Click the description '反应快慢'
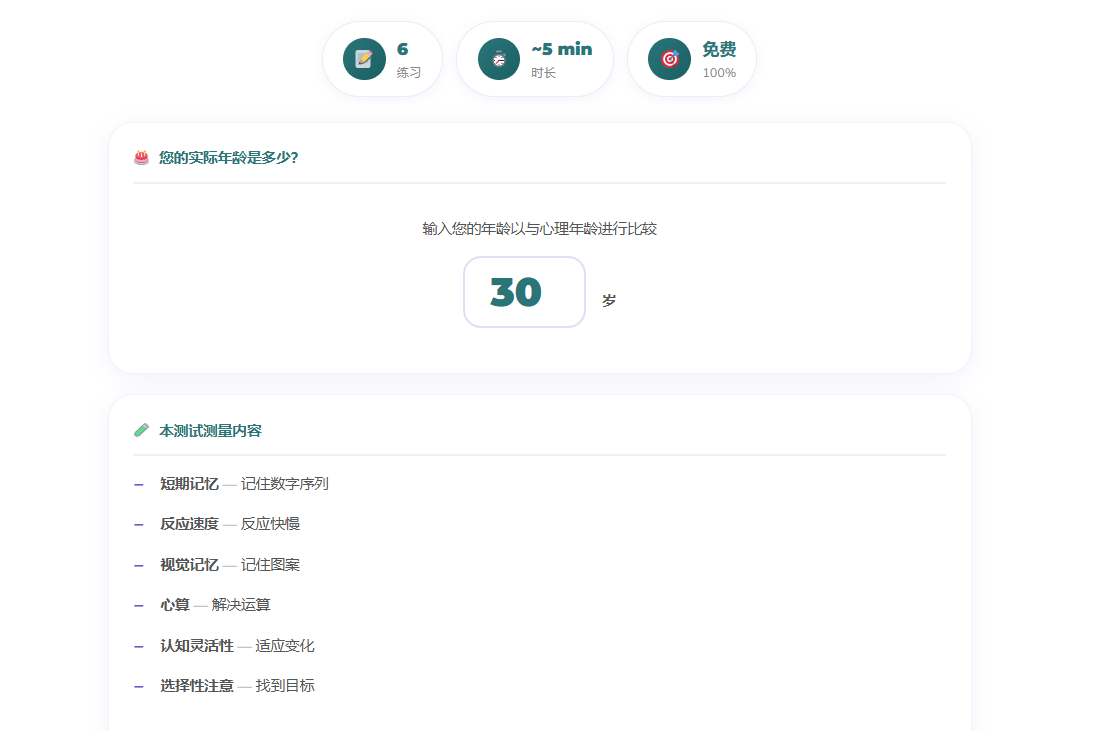The height and width of the screenshot is (731, 1096). pyautogui.click(x=270, y=523)
